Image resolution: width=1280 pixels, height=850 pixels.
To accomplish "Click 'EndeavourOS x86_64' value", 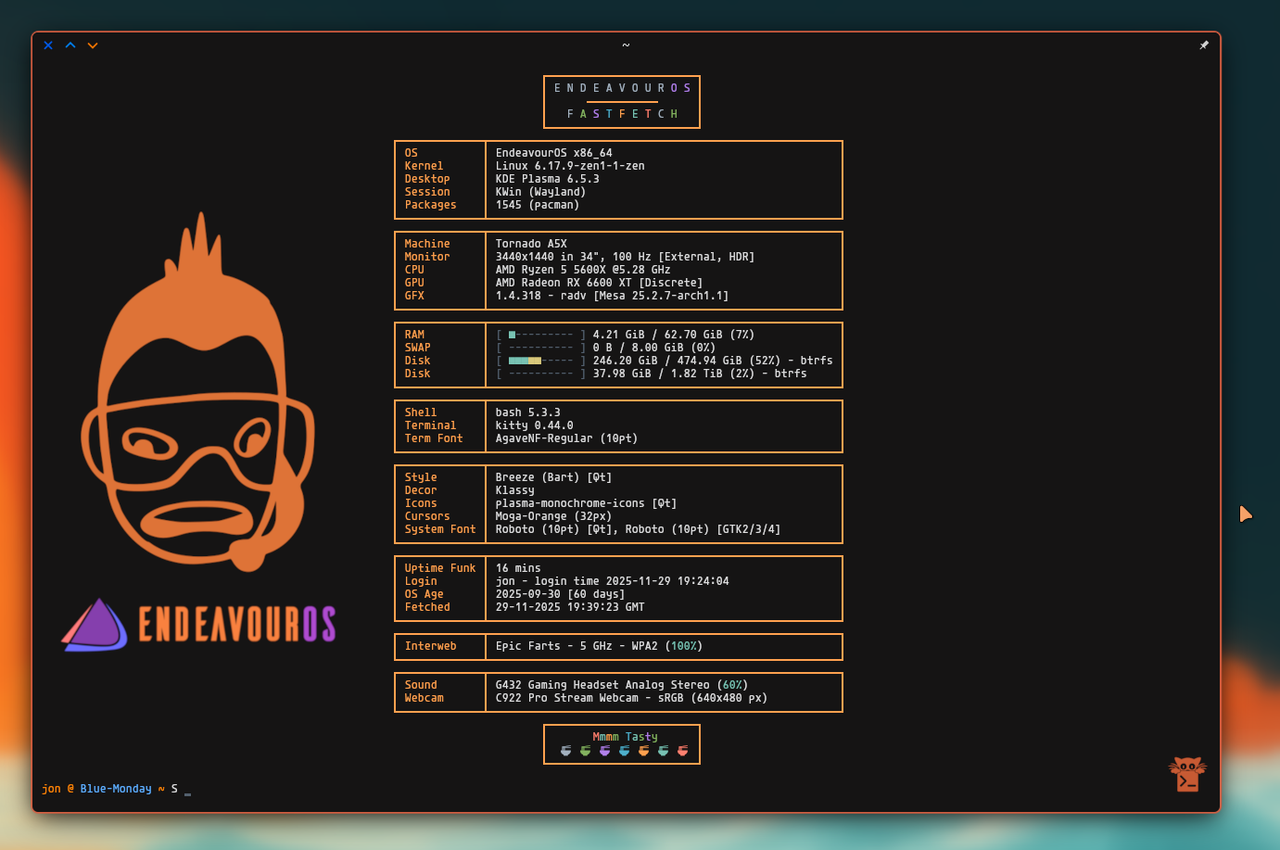I will click(x=554, y=153).
